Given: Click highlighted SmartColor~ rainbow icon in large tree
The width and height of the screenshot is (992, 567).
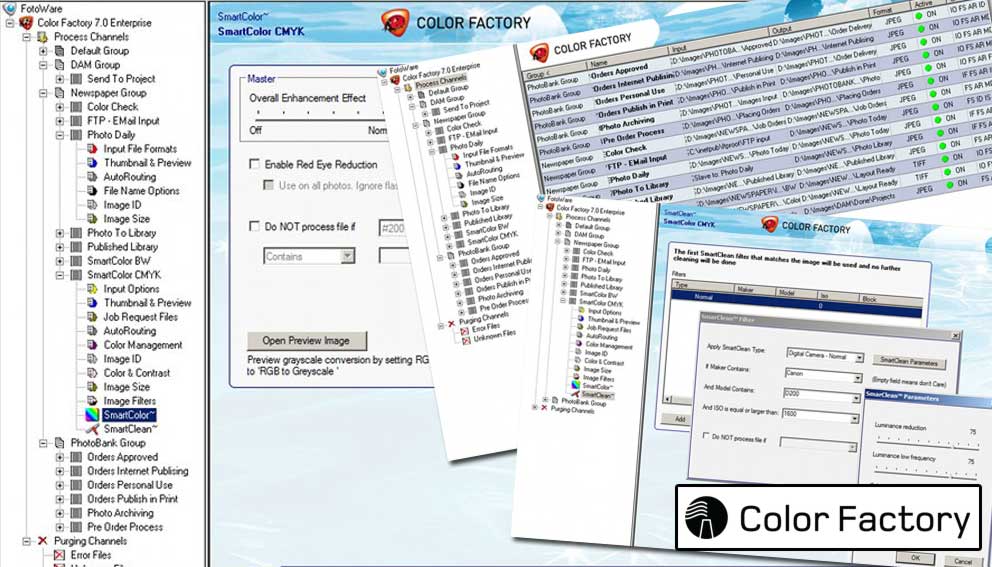Looking at the screenshot, I should [x=92, y=415].
